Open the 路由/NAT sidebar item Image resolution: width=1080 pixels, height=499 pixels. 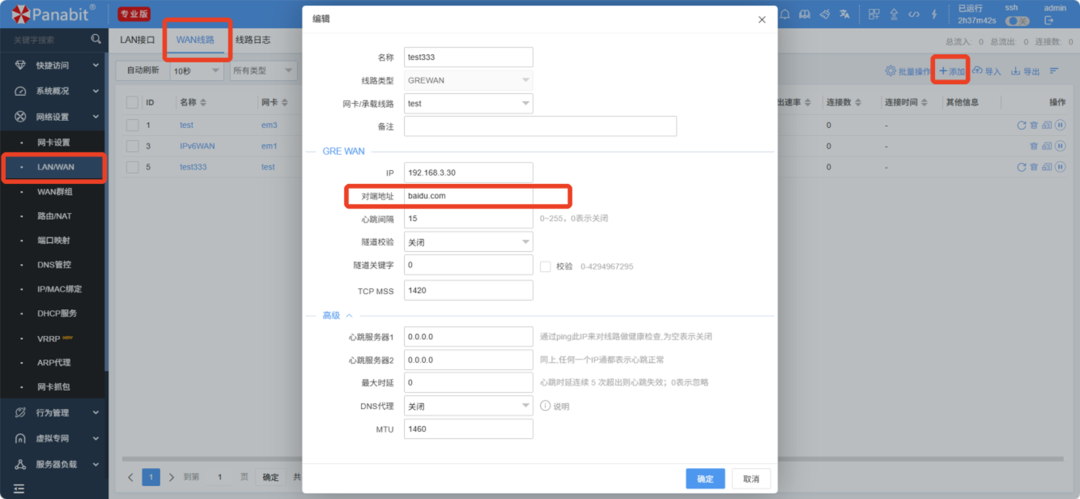point(54,216)
